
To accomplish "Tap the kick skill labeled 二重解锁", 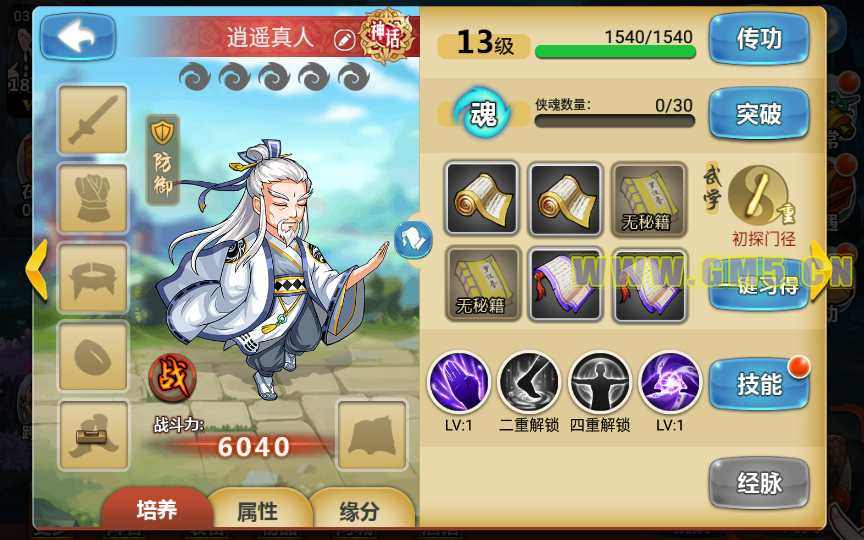I will tap(528, 383).
